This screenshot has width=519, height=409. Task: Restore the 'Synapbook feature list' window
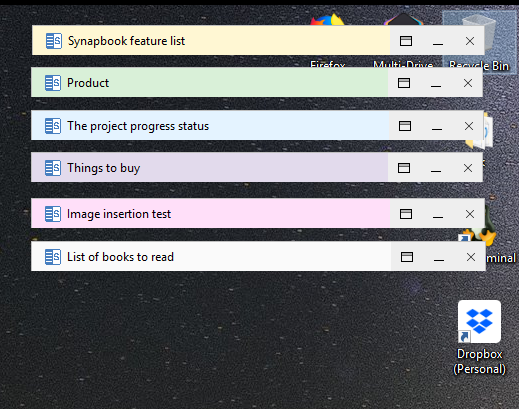click(x=406, y=41)
